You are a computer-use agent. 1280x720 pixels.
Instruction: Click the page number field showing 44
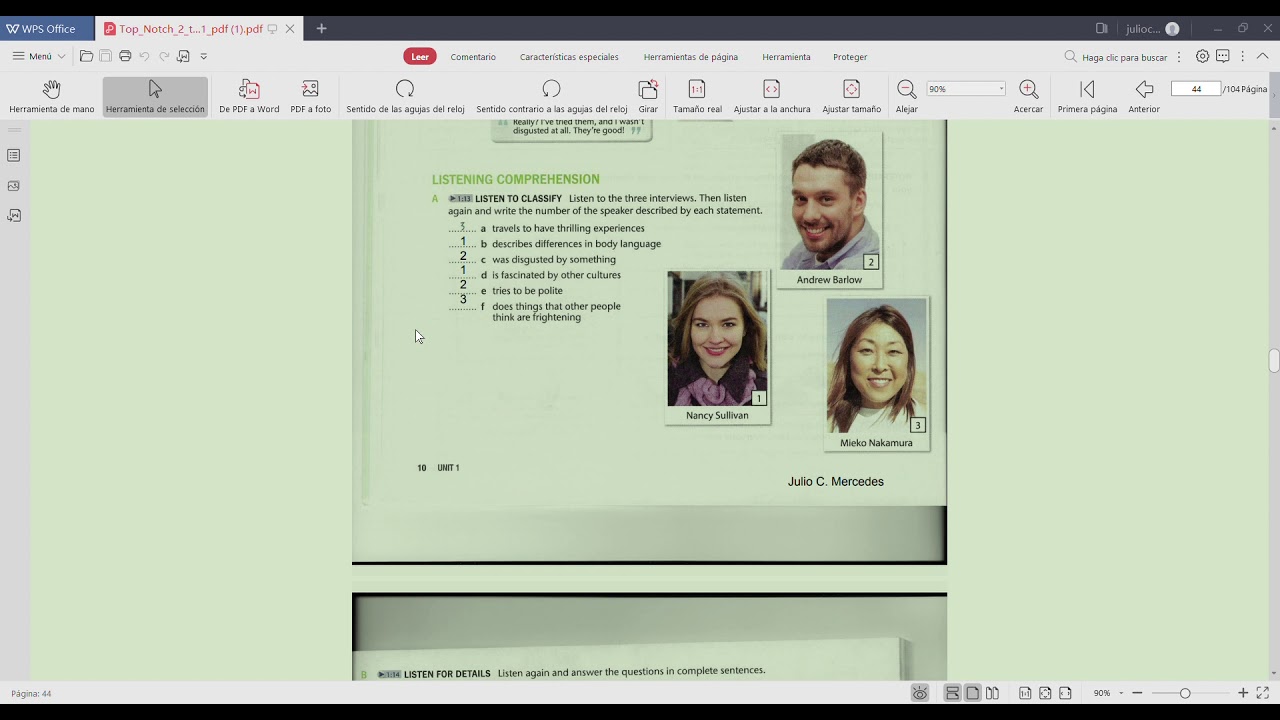click(x=1196, y=89)
